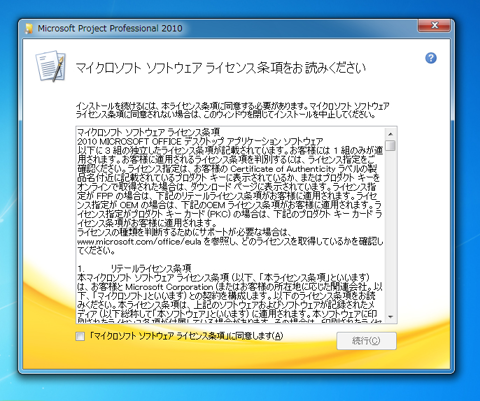The width and height of the screenshot is (480, 401).
Task: Click the 続行(C) continue button
Action: pos(366,341)
